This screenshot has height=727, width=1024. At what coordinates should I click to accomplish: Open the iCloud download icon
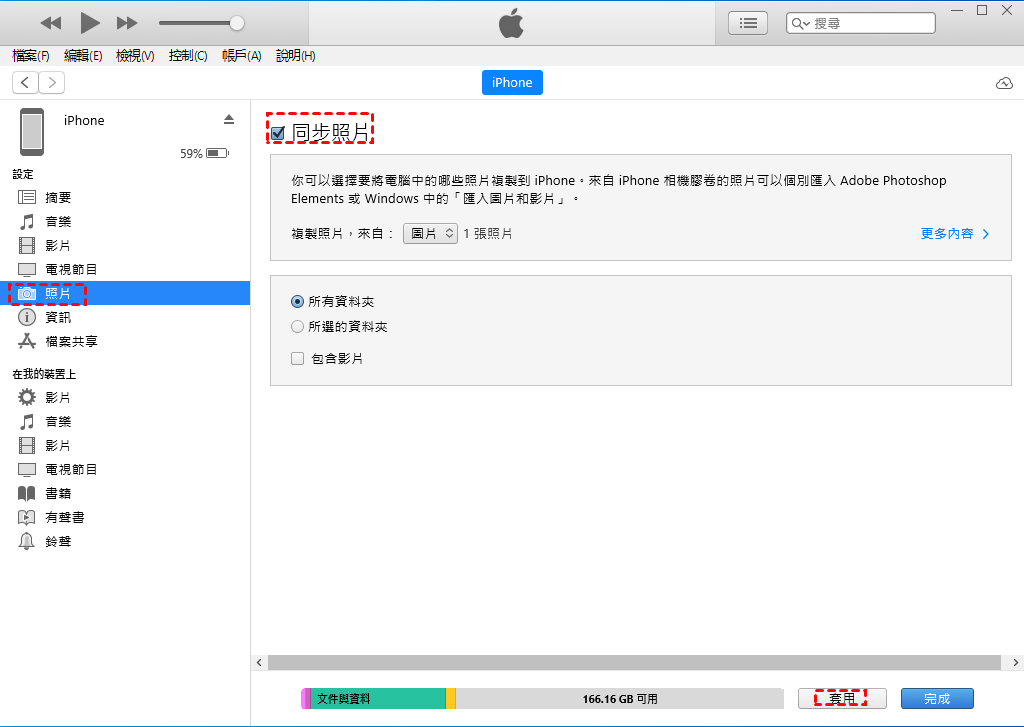click(1004, 83)
